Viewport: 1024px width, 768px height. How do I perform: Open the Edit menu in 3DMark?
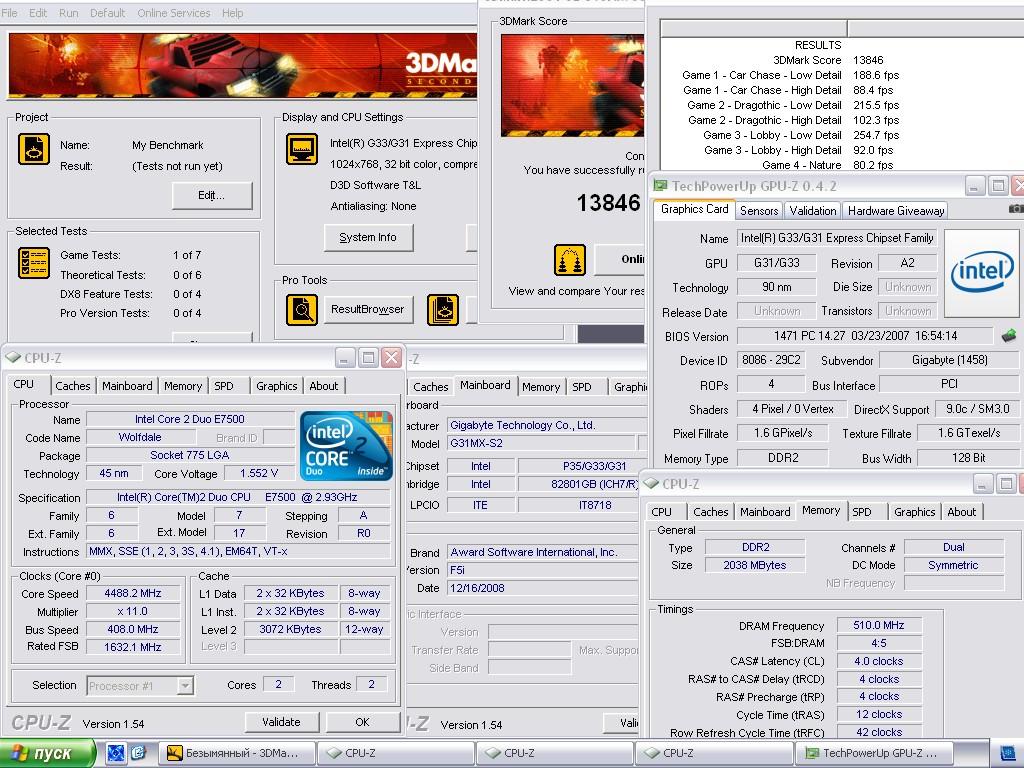38,13
